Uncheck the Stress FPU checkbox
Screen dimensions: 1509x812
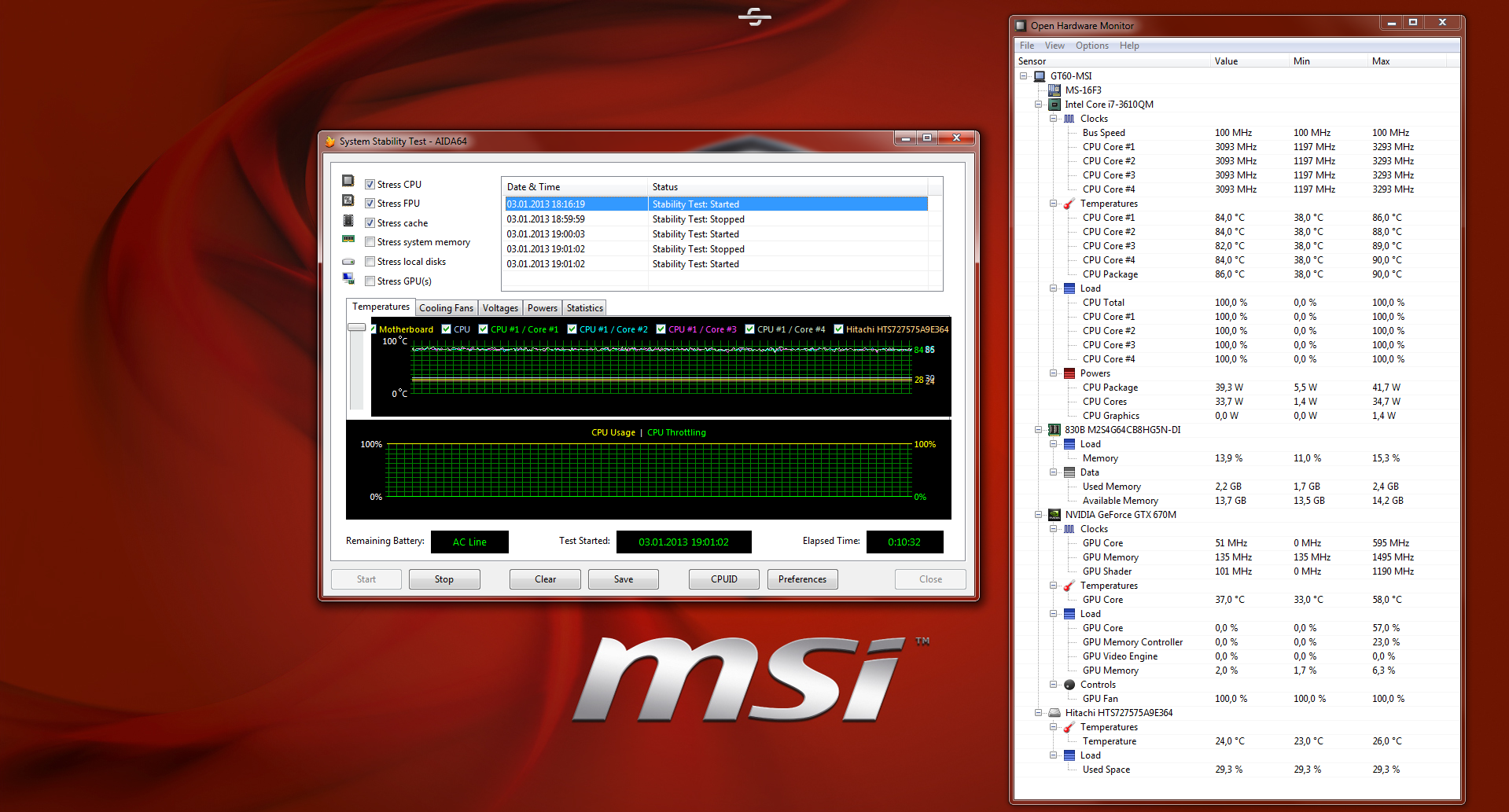(370, 204)
